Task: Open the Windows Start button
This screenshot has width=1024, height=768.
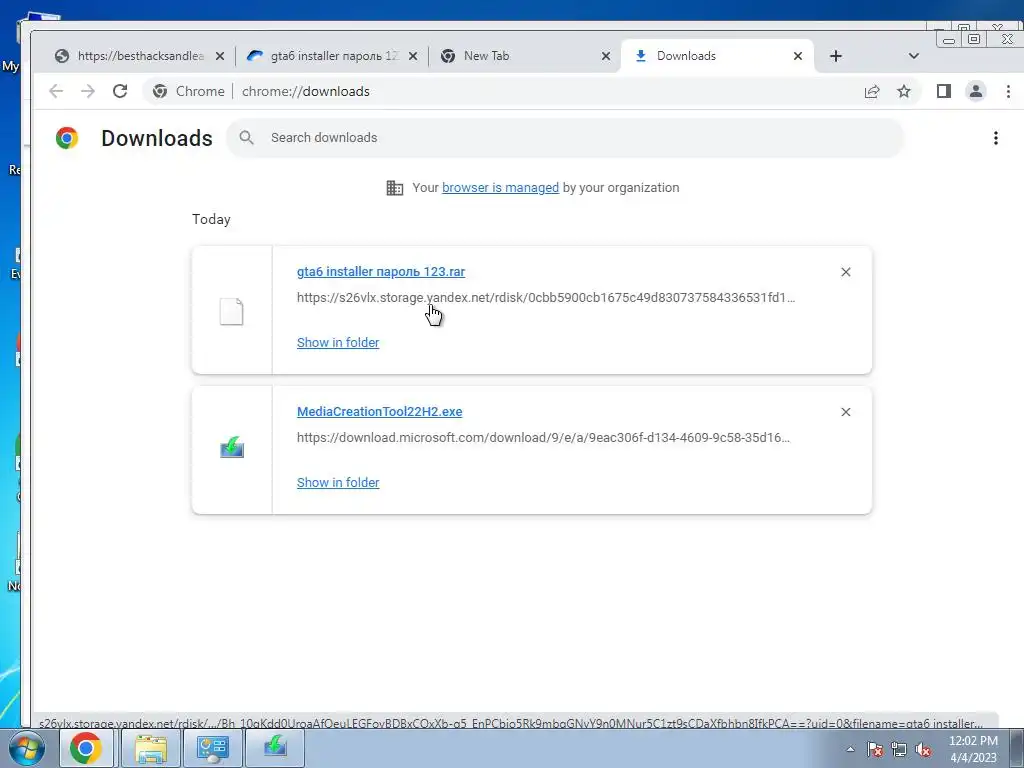Action: 26,748
